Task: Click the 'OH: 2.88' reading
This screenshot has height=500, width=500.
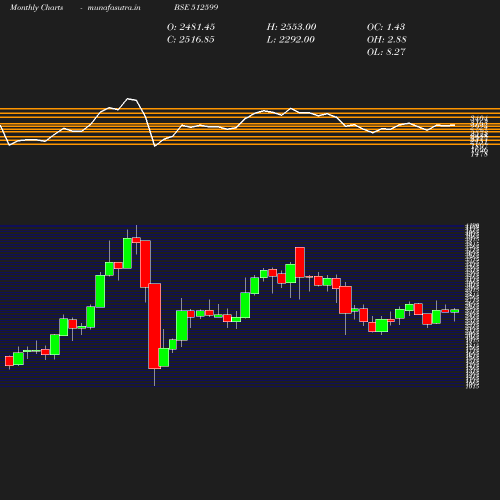Action: [x=387, y=40]
